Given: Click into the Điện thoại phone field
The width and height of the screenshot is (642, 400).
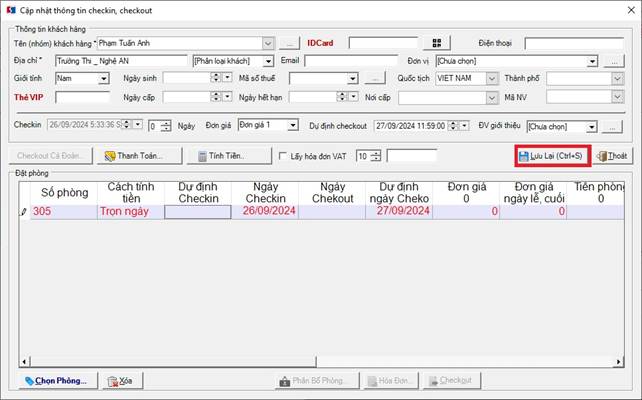Looking at the screenshot, I should [x=574, y=43].
